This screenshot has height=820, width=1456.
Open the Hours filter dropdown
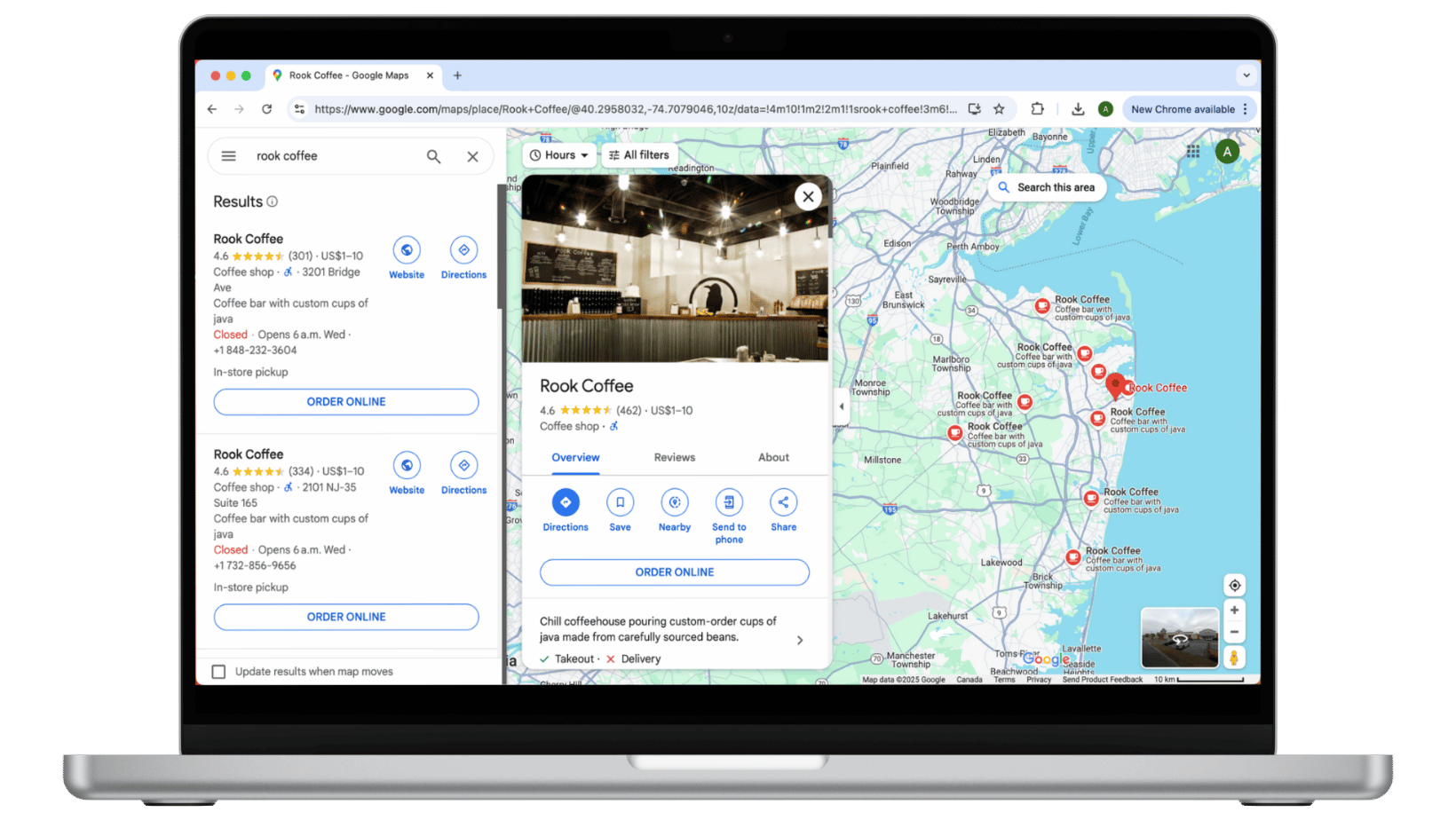coord(558,154)
